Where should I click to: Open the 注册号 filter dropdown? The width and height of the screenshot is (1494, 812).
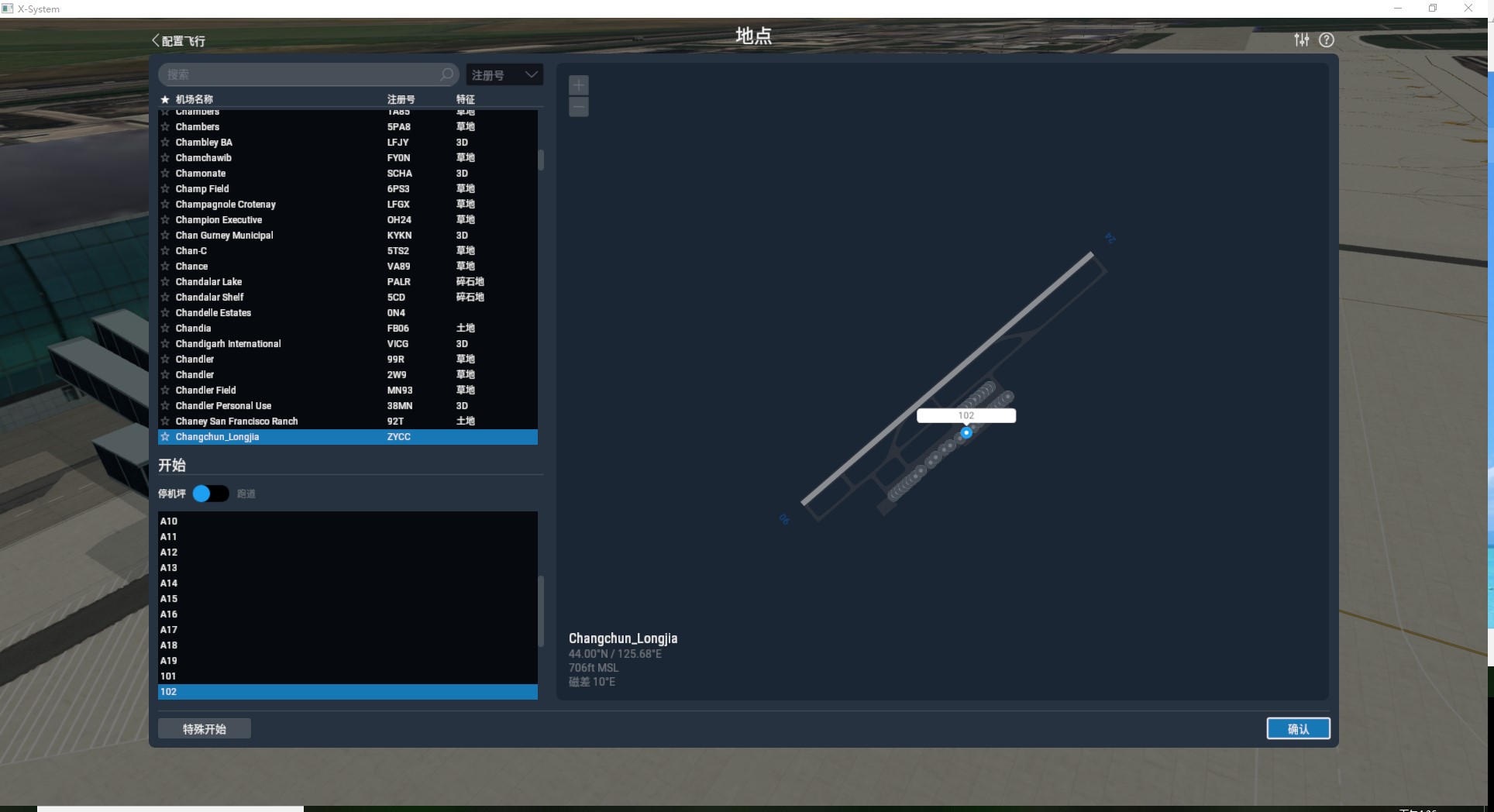tap(504, 74)
